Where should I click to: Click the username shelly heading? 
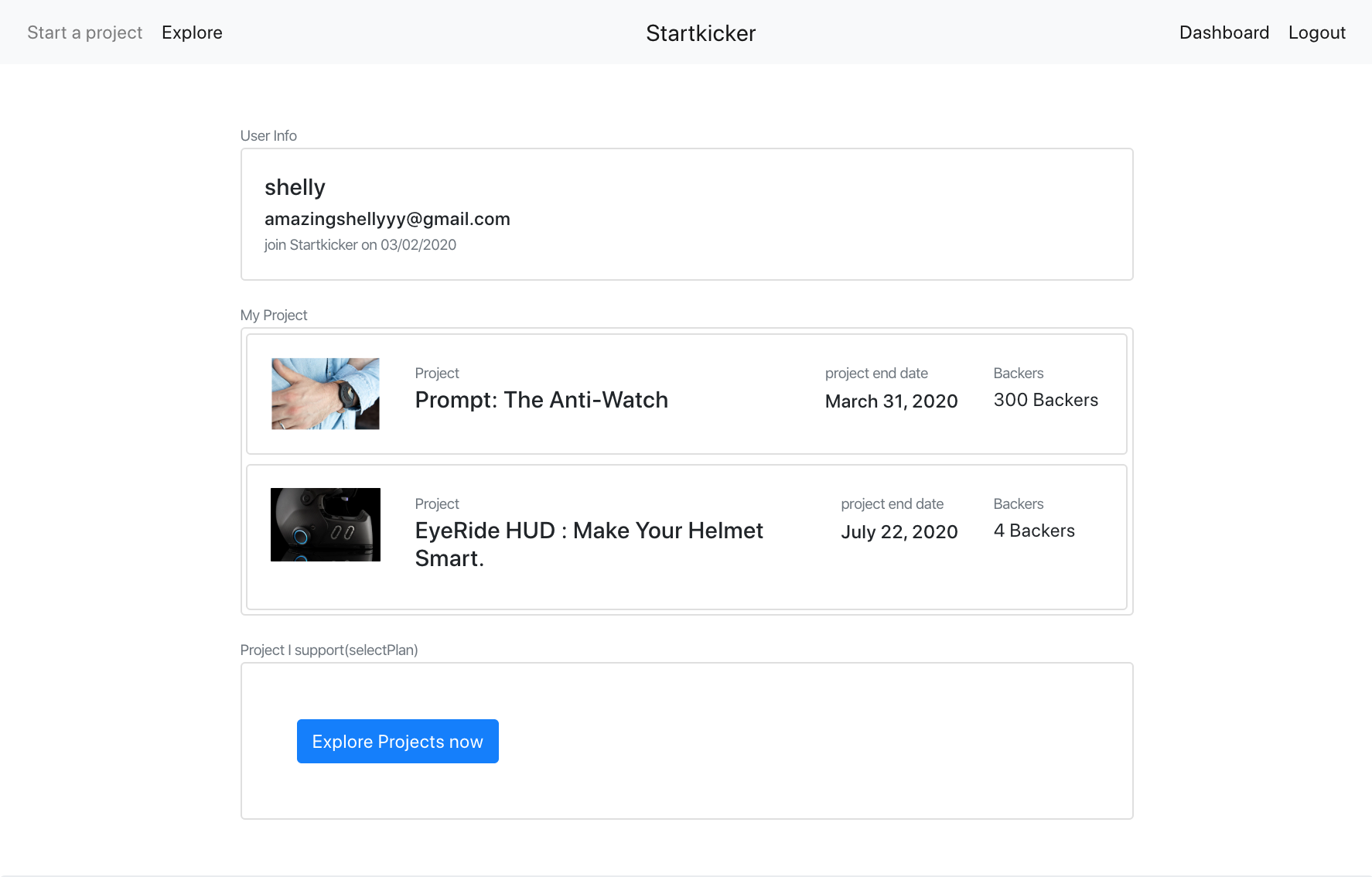tap(295, 187)
